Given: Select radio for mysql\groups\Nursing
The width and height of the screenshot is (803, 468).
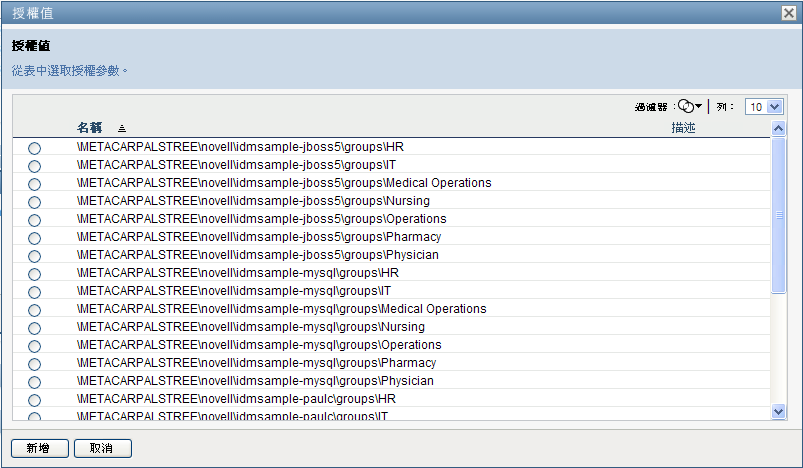Looking at the screenshot, I should pos(34,328).
